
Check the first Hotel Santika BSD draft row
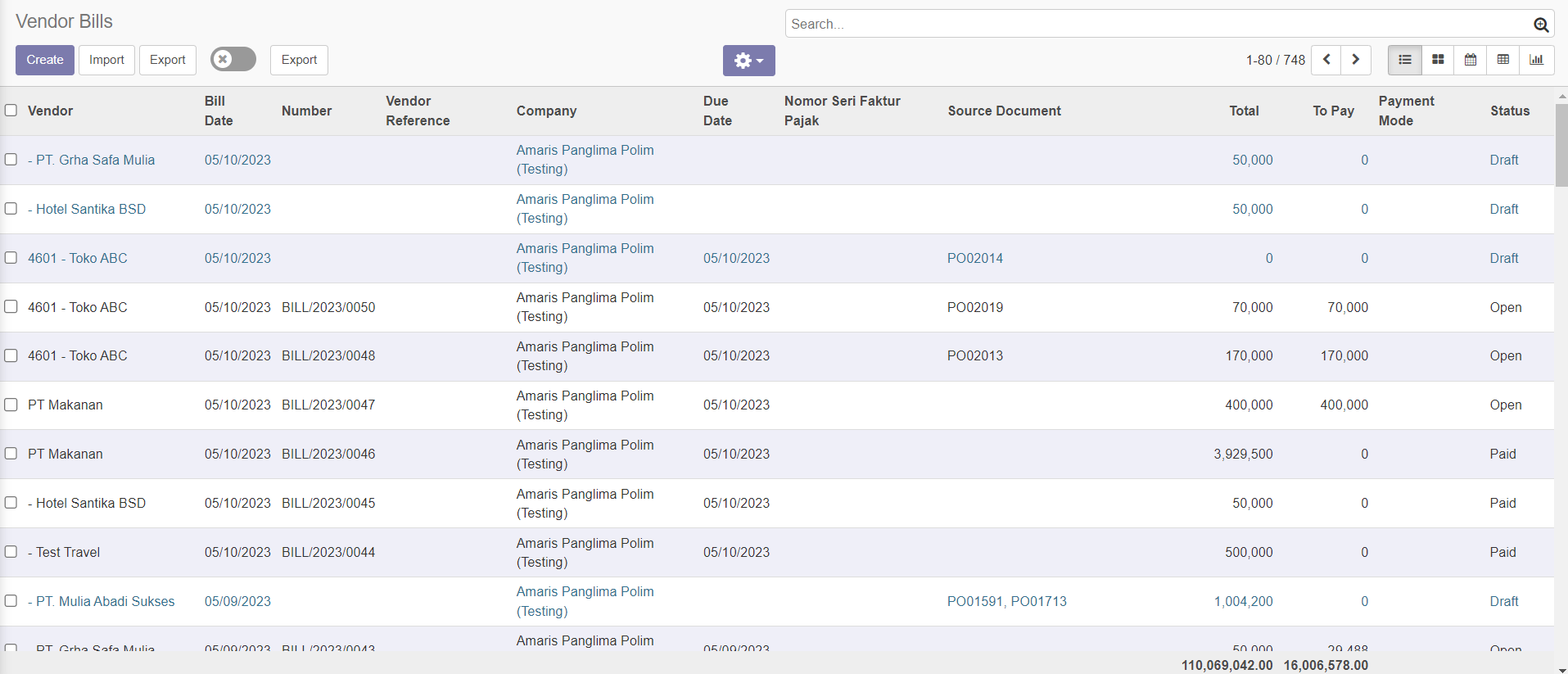[x=11, y=208]
